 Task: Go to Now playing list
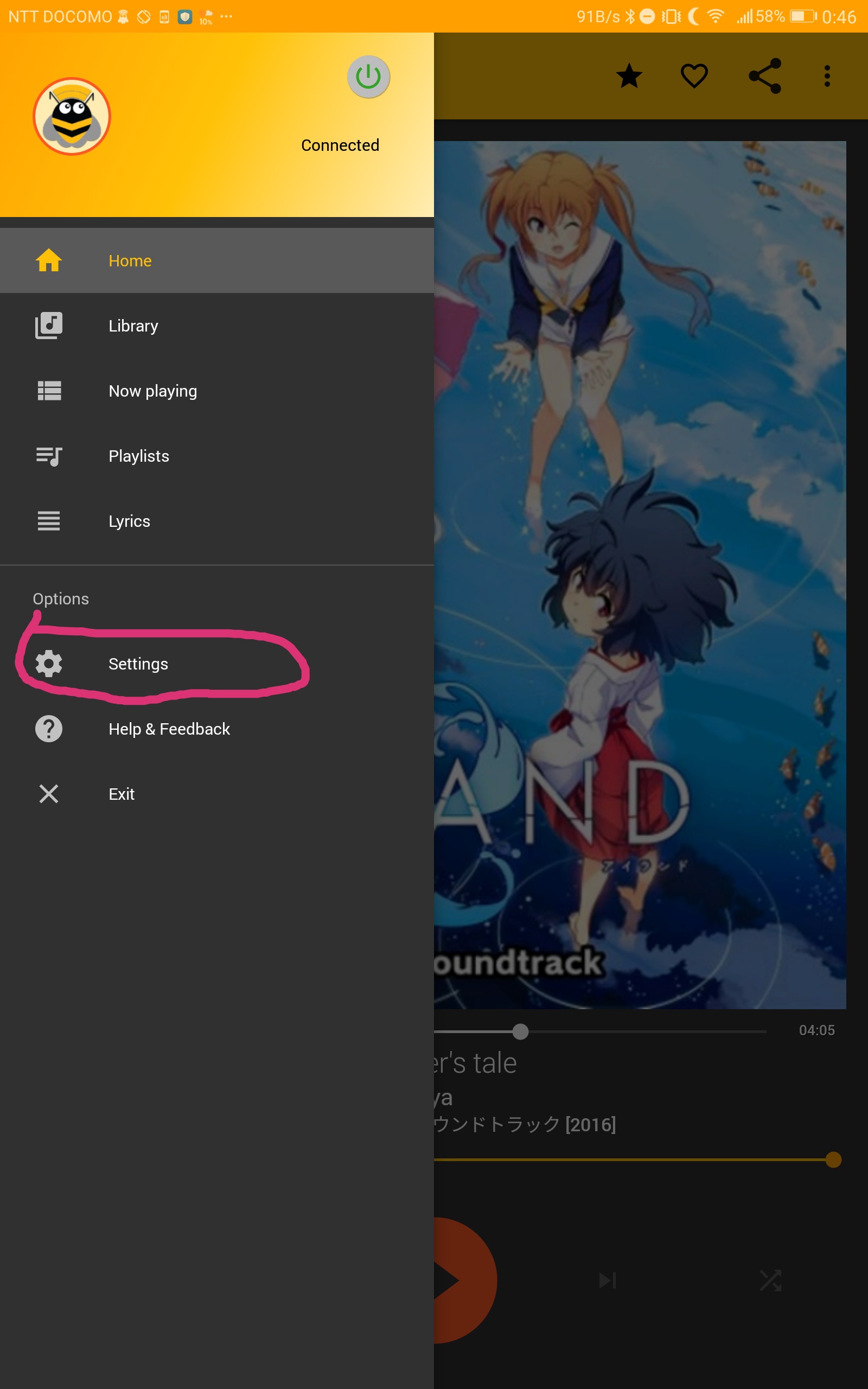[x=217, y=391]
